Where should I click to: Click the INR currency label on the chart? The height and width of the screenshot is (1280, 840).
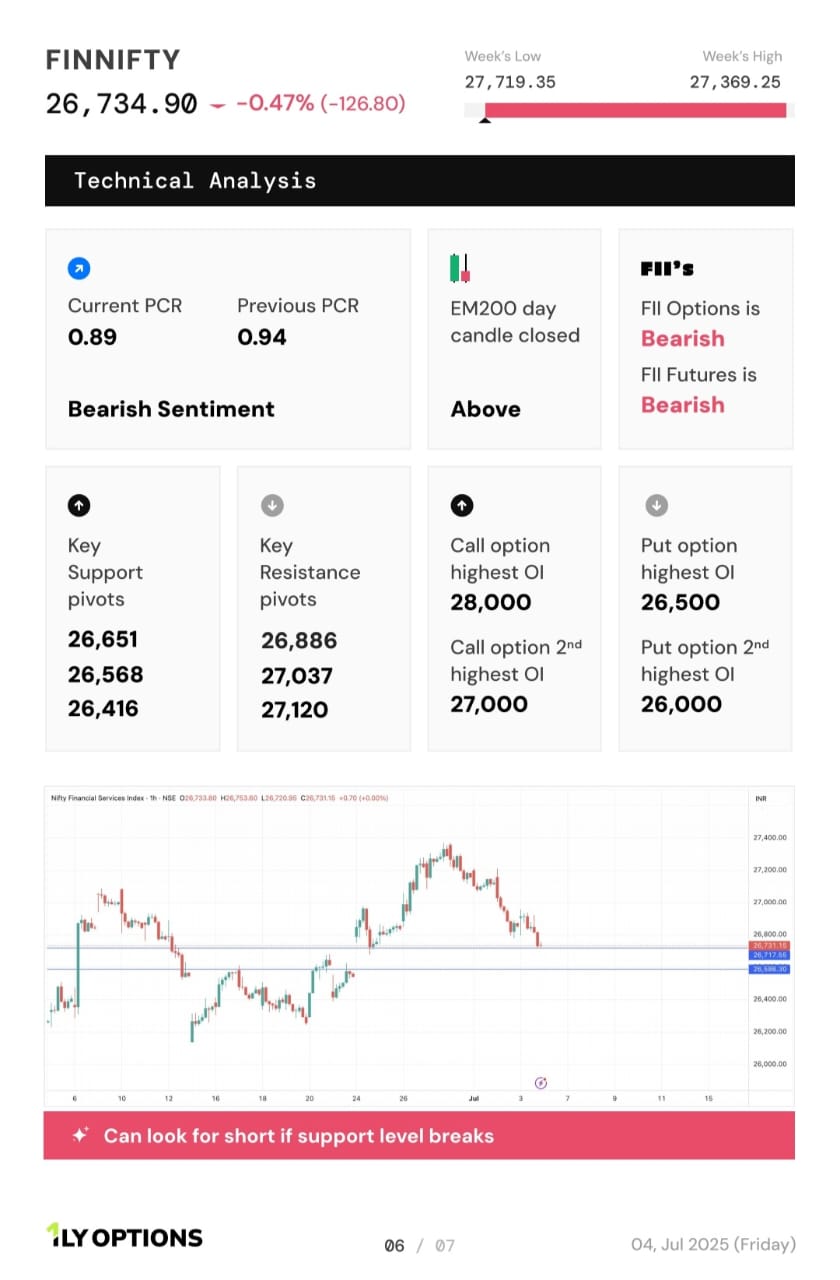coord(761,798)
